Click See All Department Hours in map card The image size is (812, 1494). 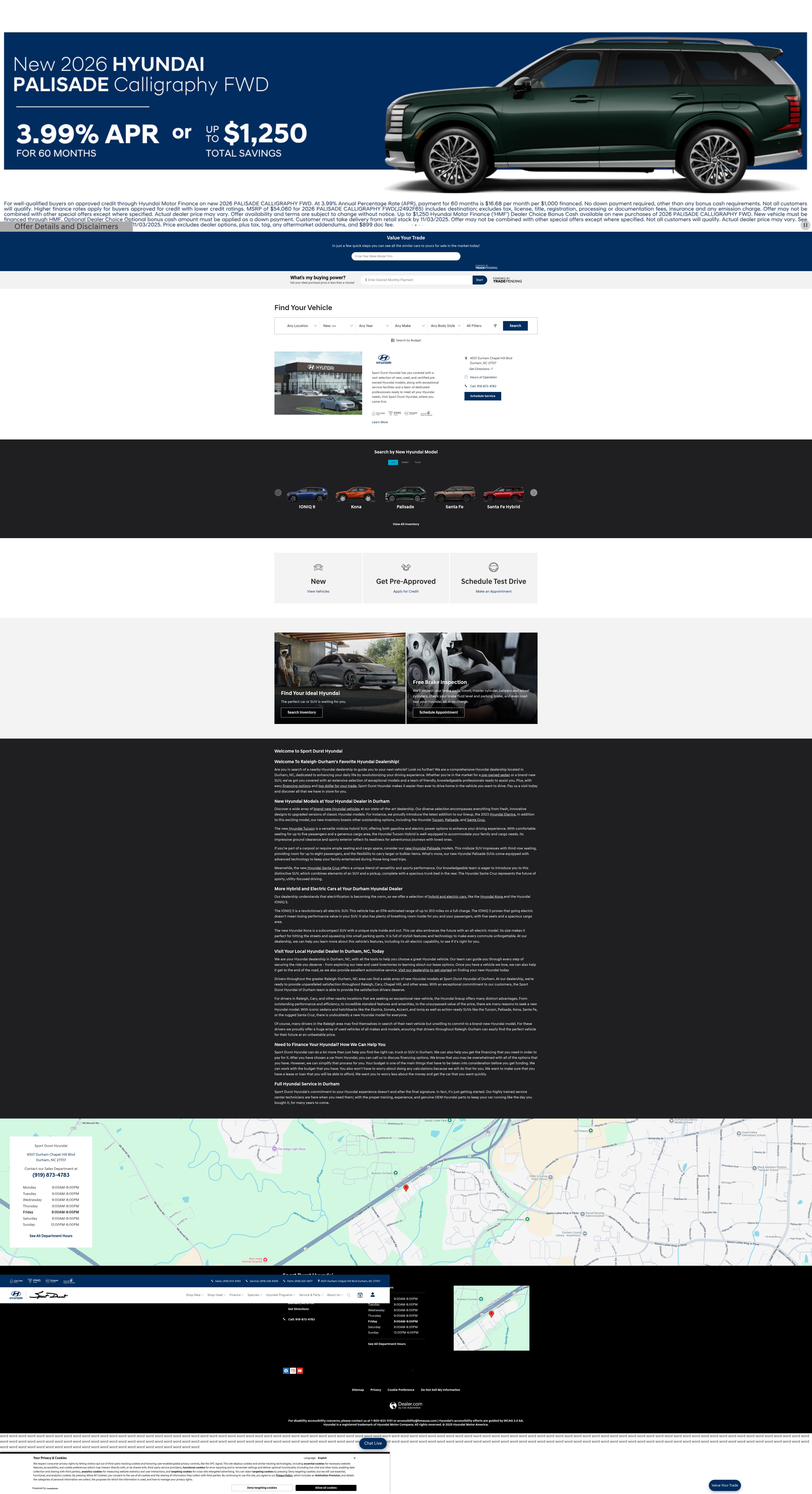51,1236
